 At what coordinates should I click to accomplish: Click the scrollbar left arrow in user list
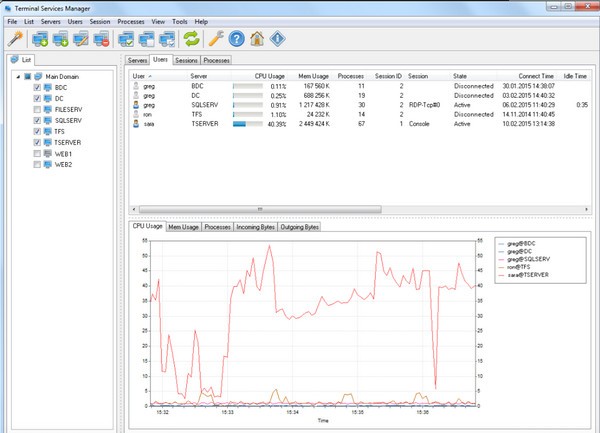pos(134,209)
